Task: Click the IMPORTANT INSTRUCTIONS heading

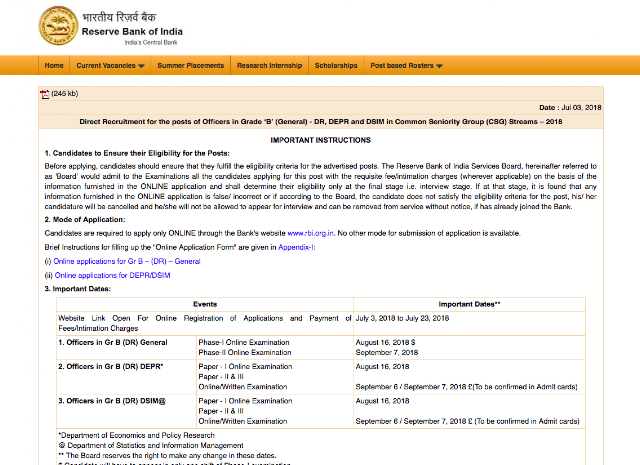Action: [320, 140]
